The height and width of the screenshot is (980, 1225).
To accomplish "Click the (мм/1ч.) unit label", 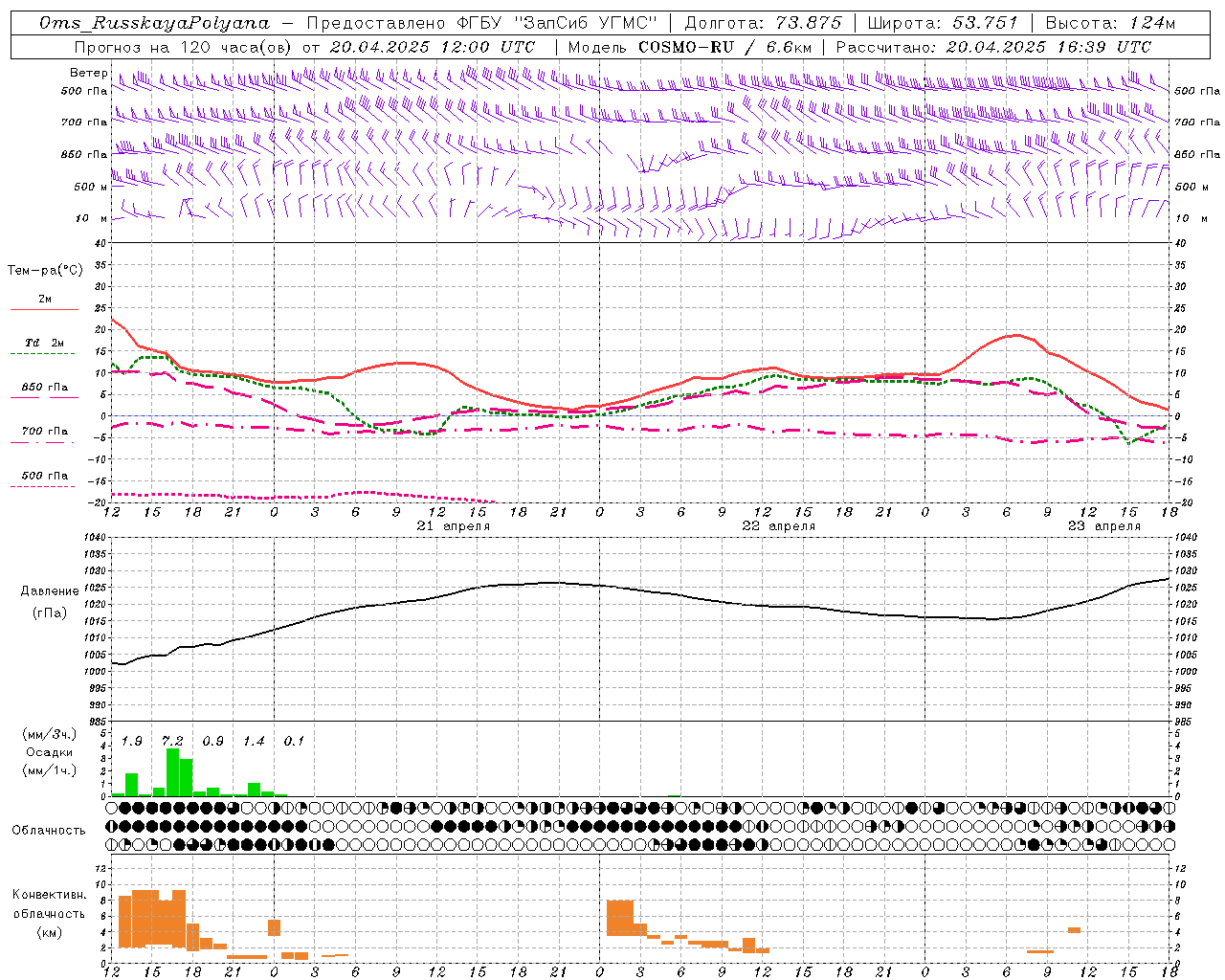I will tap(49, 770).
